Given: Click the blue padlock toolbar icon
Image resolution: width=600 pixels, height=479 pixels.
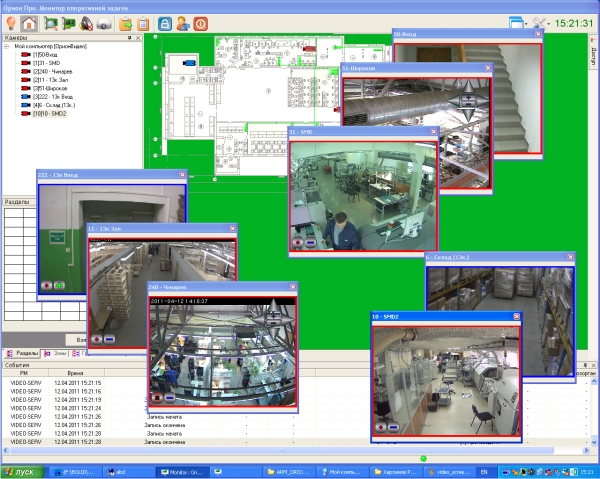Looking at the screenshot, I should (x=165, y=22).
